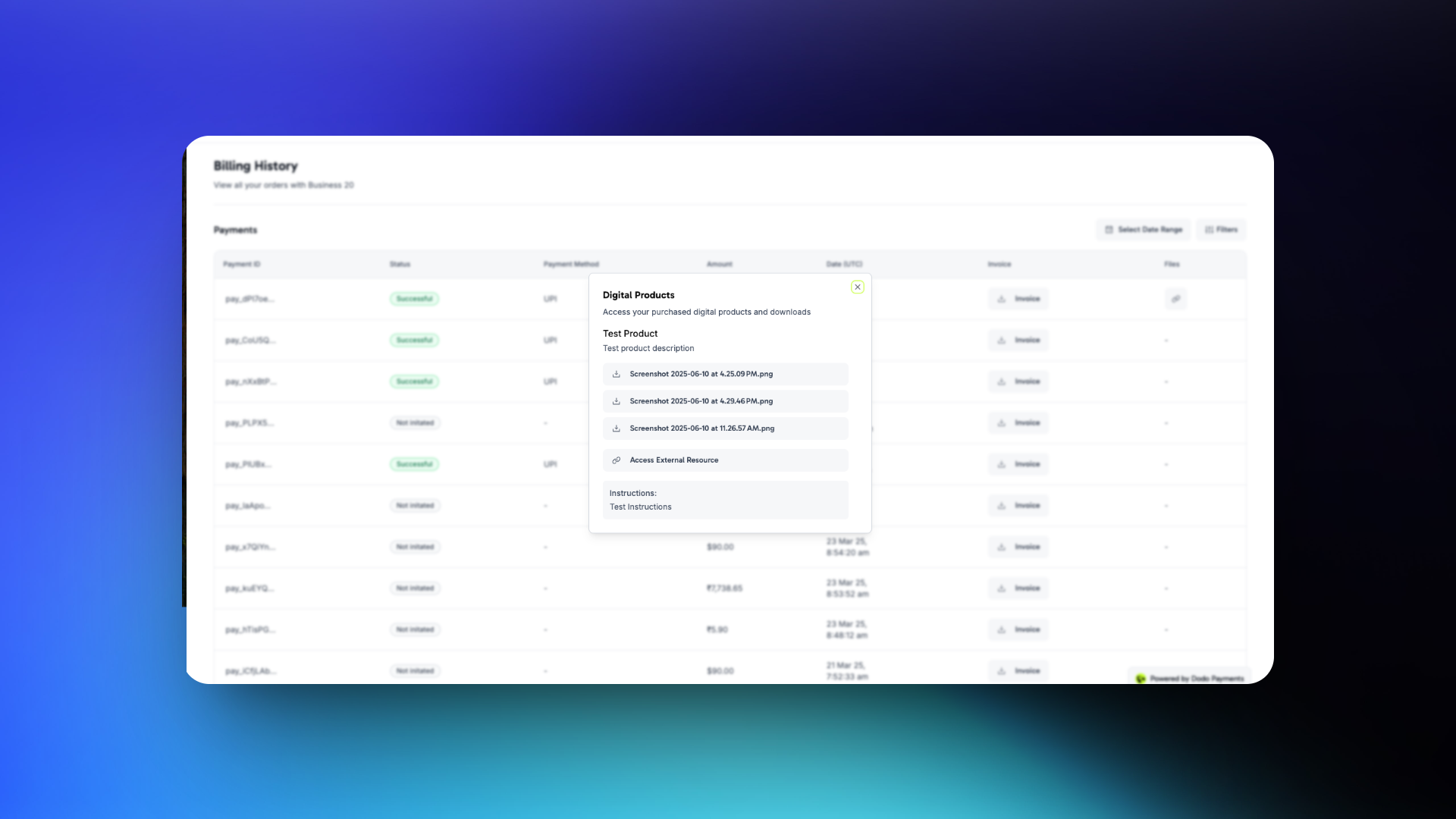Close the Digital Products dialog
Viewport: 1456px width, 819px height.
pos(858,287)
